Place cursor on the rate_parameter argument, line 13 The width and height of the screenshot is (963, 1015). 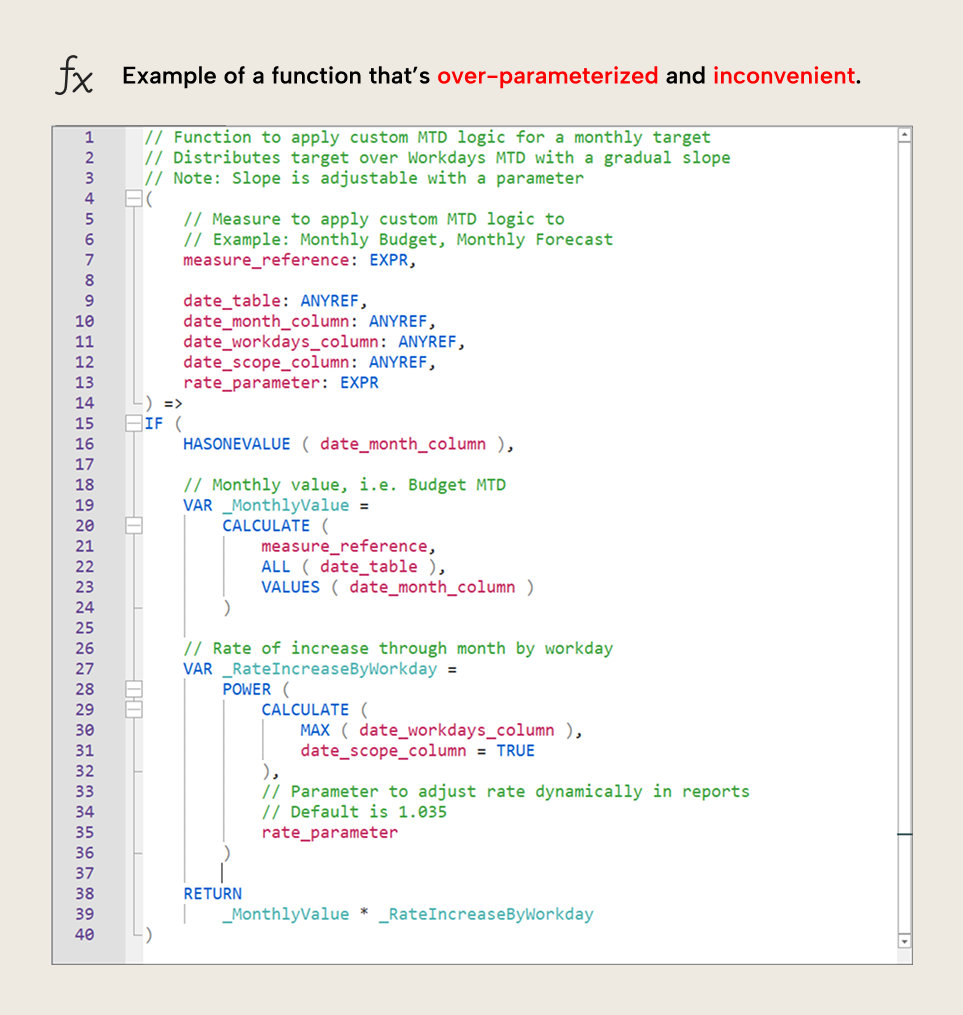250,382
